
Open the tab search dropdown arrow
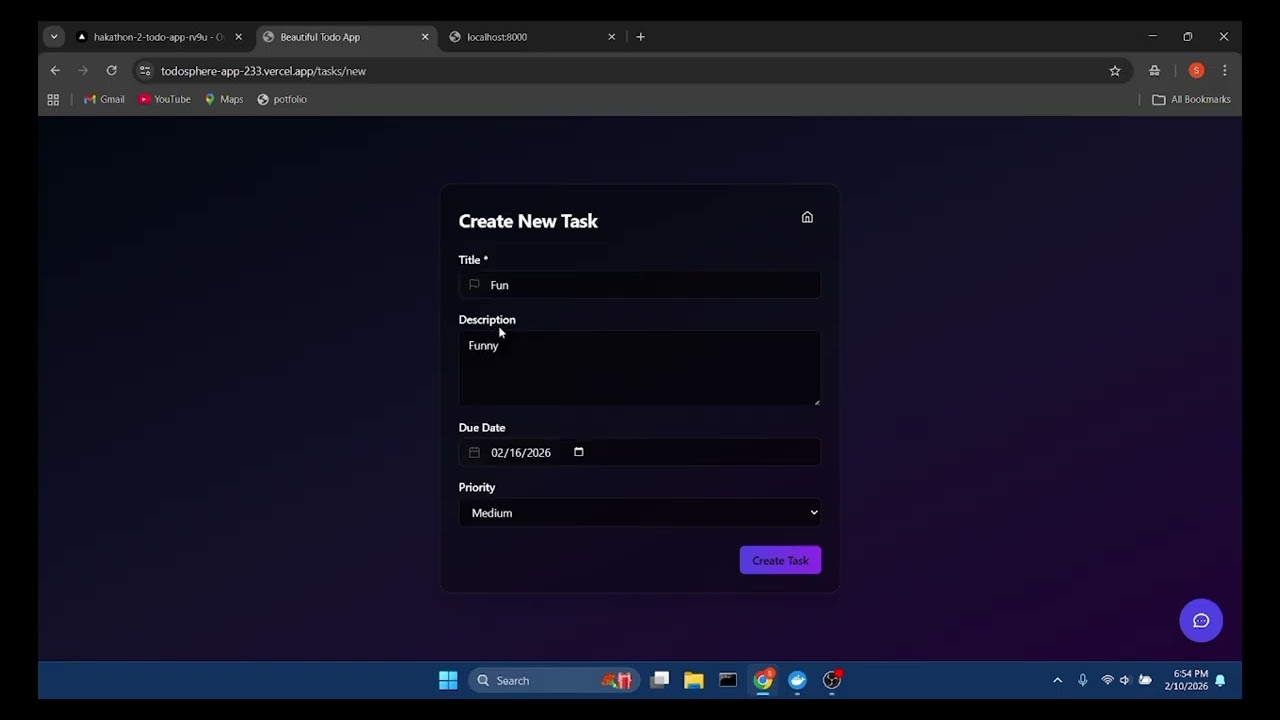tap(54, 37)
